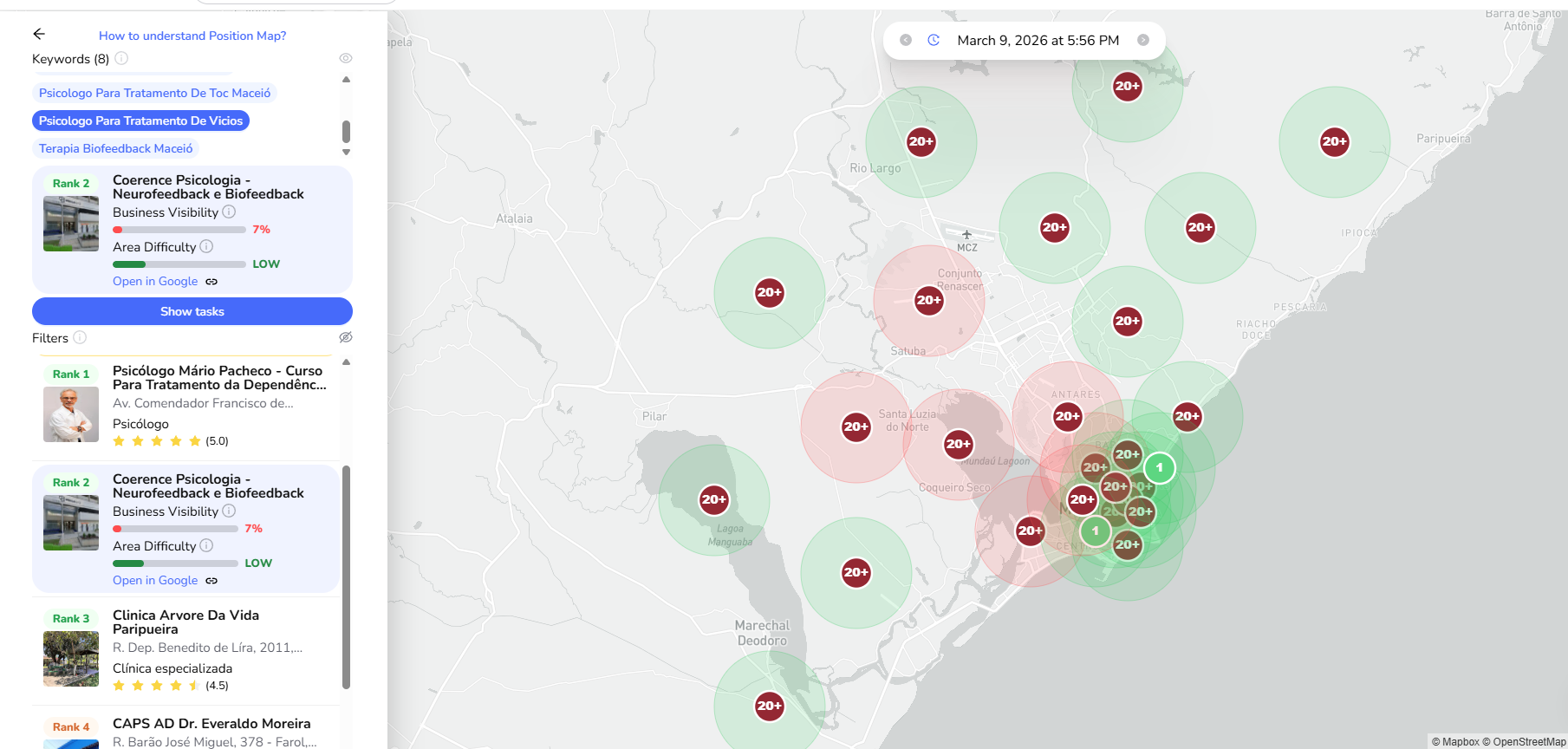The width and height of the screenshot is (1568, 749).
Task: Click the 20+ marker on Conjunto Renascer
Action: point(929,301)
